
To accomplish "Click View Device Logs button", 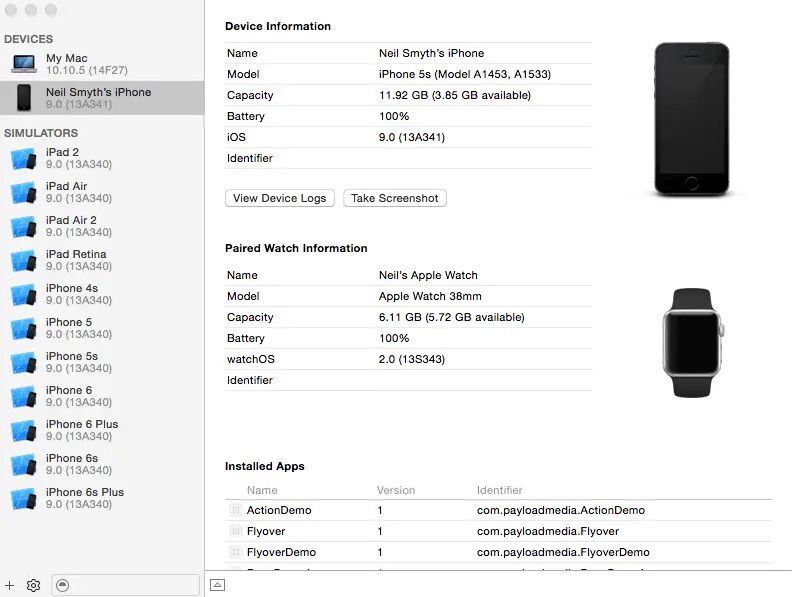I will click(279, 198).
